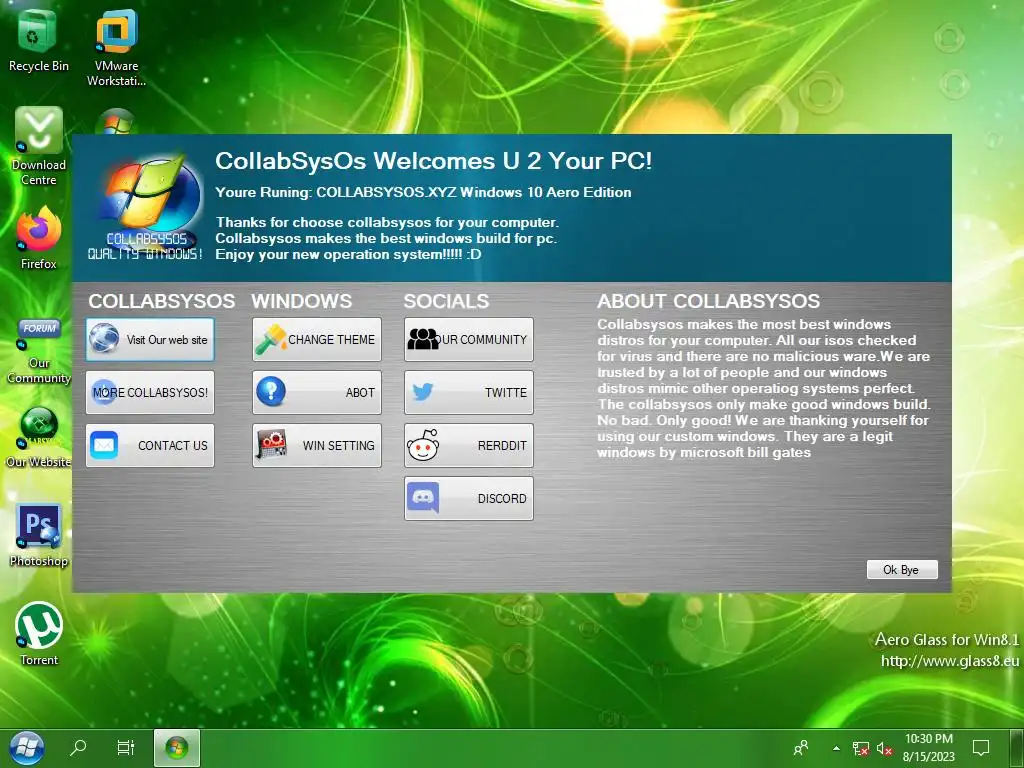This screenshot has height=768, width=1024.
Task: Click the Visit Our web site button
Action: pos(150,340)
